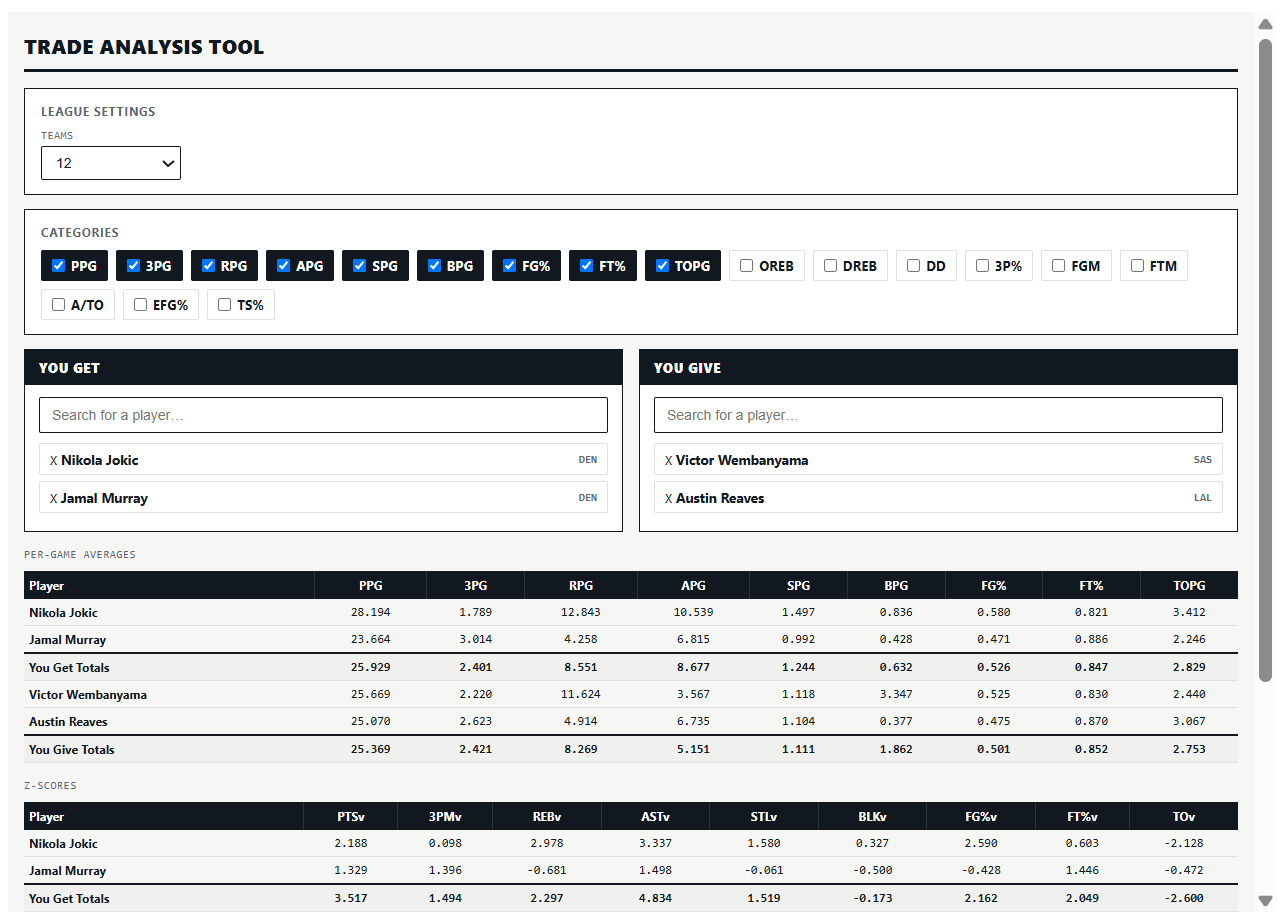
Task: Click the ASTv header in Z-scores table
Action: coord(655,817)
